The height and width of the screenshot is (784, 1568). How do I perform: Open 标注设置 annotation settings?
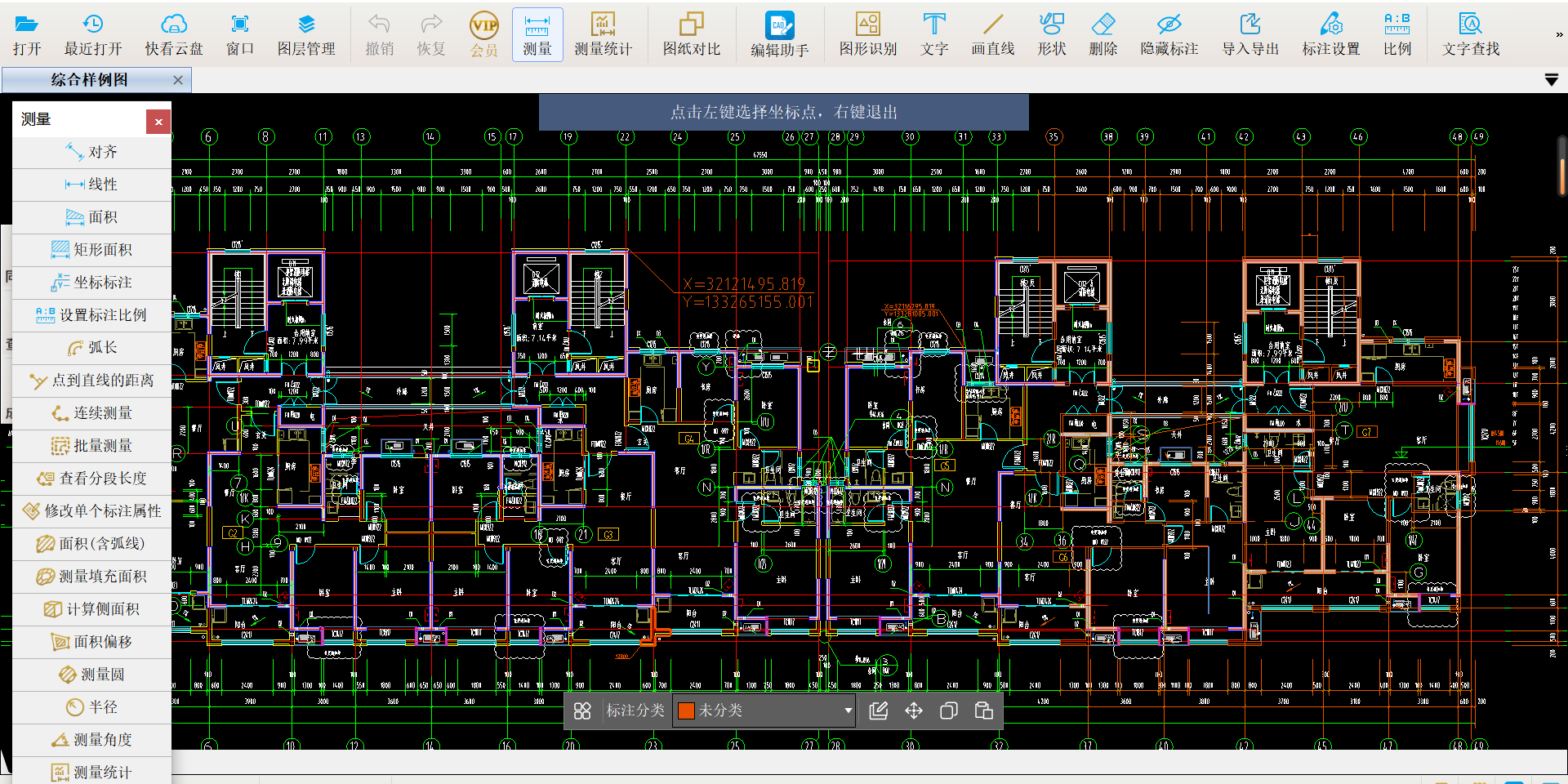pyautogui.click(x=1330, y=35)
